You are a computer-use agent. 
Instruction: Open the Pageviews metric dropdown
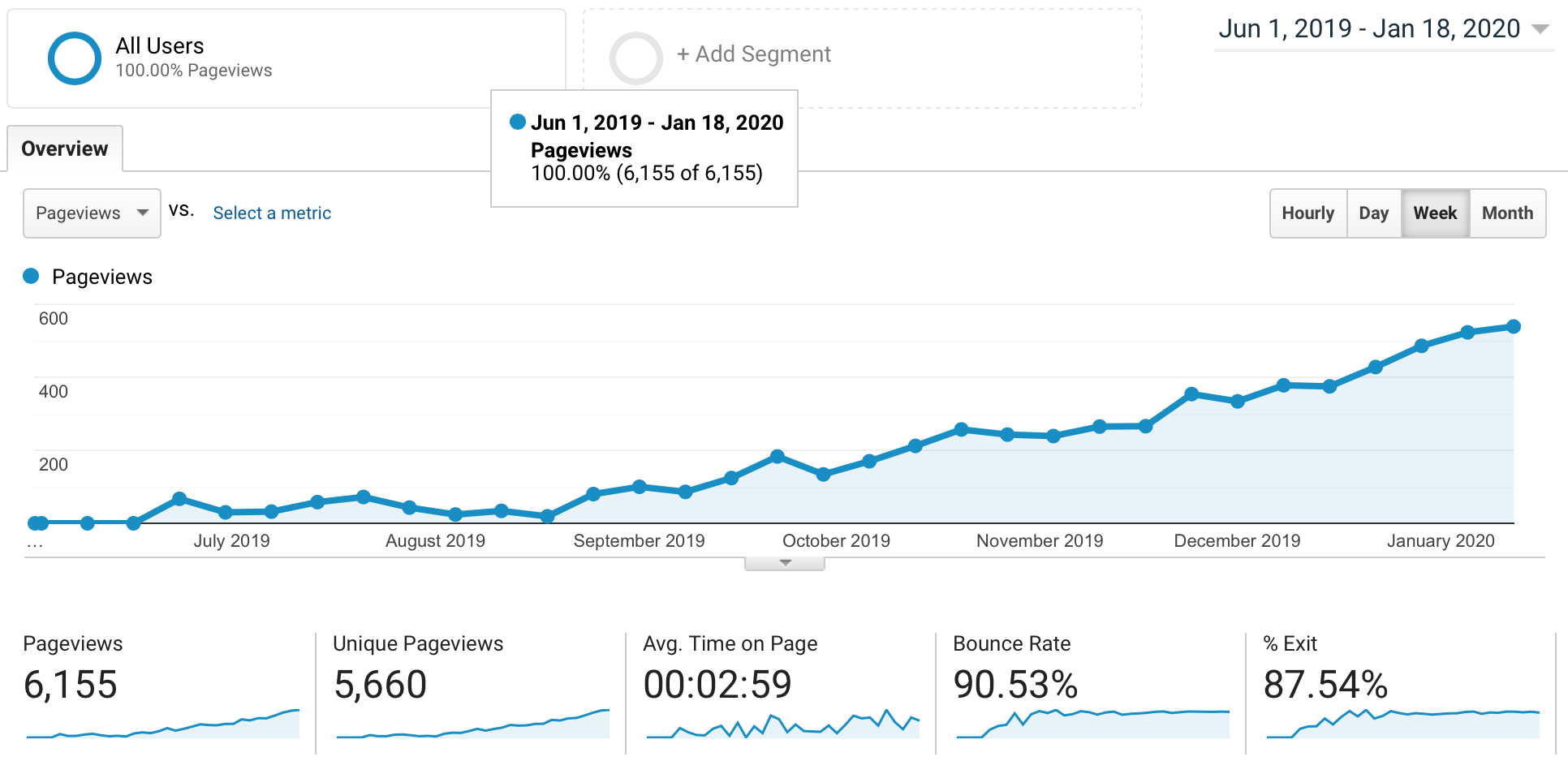pyautogui.click(x=92, y=213)
